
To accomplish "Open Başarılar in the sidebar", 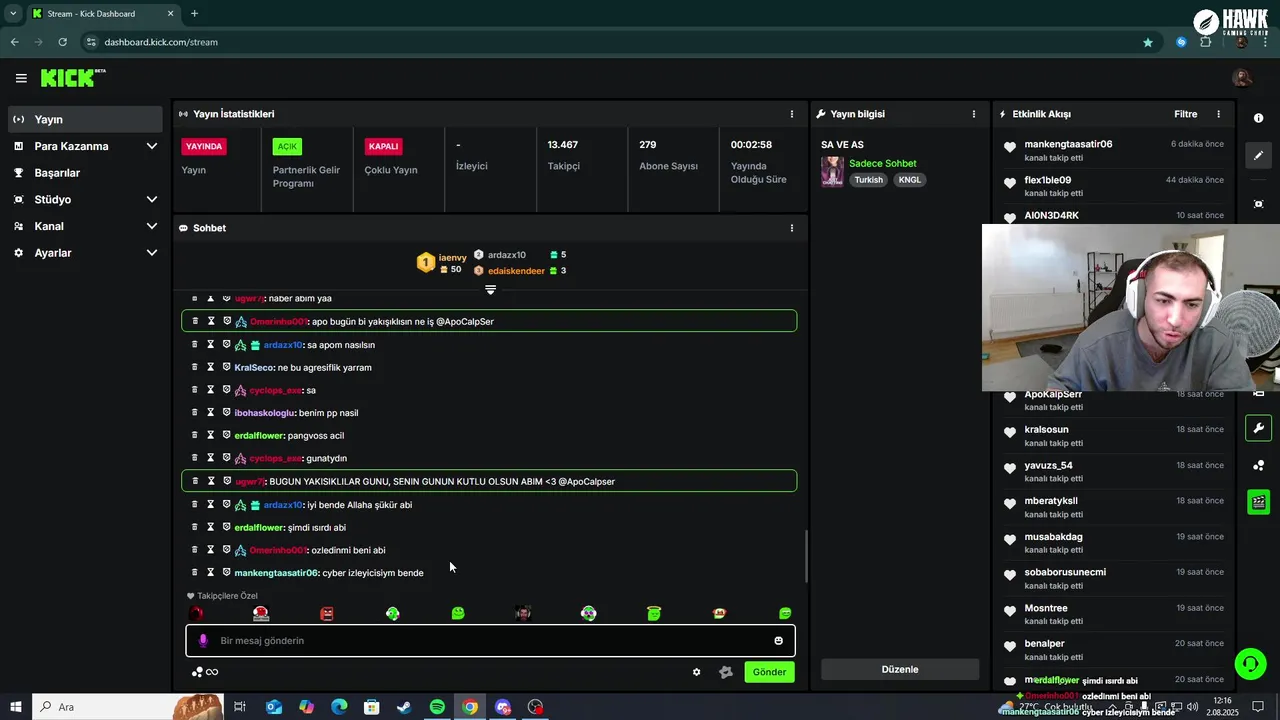I will point(85,173).
